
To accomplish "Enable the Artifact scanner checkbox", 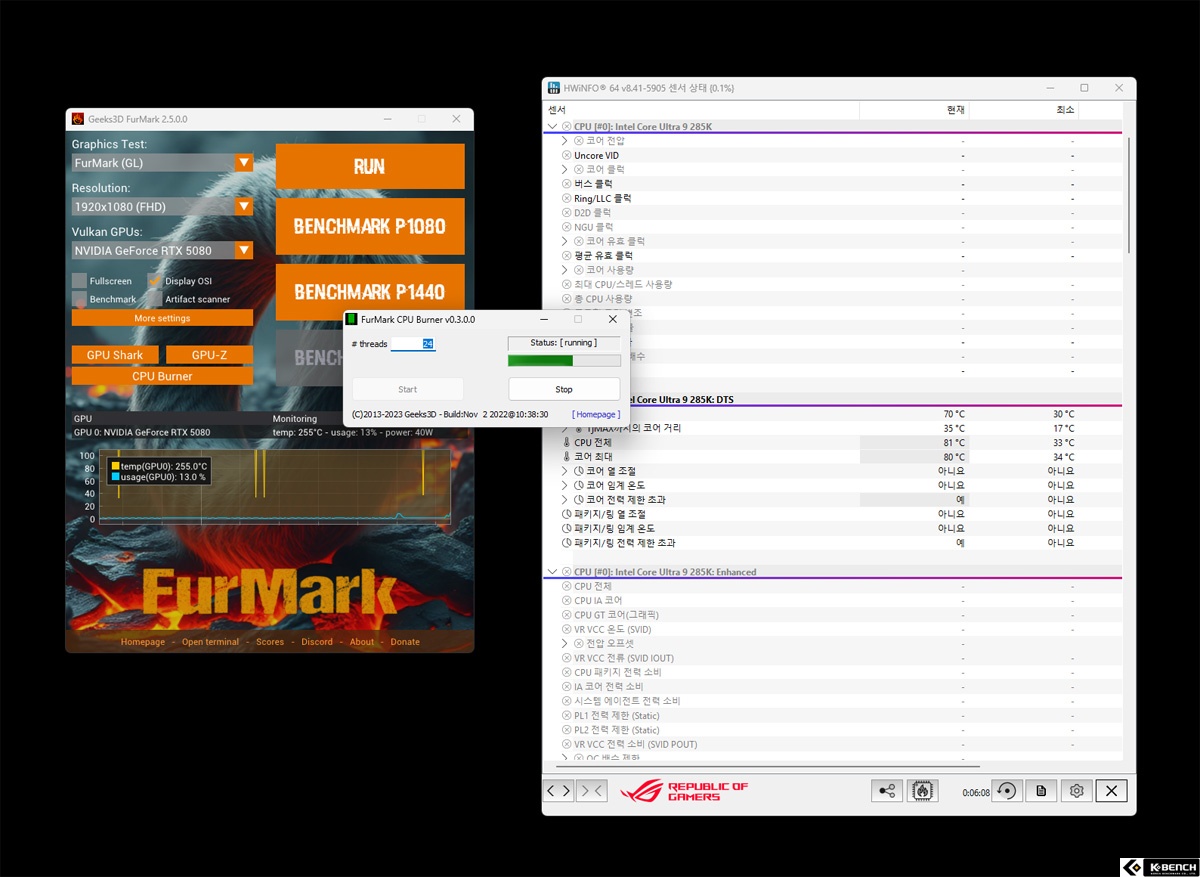I will pyautogui.click(x=155, y=299).
